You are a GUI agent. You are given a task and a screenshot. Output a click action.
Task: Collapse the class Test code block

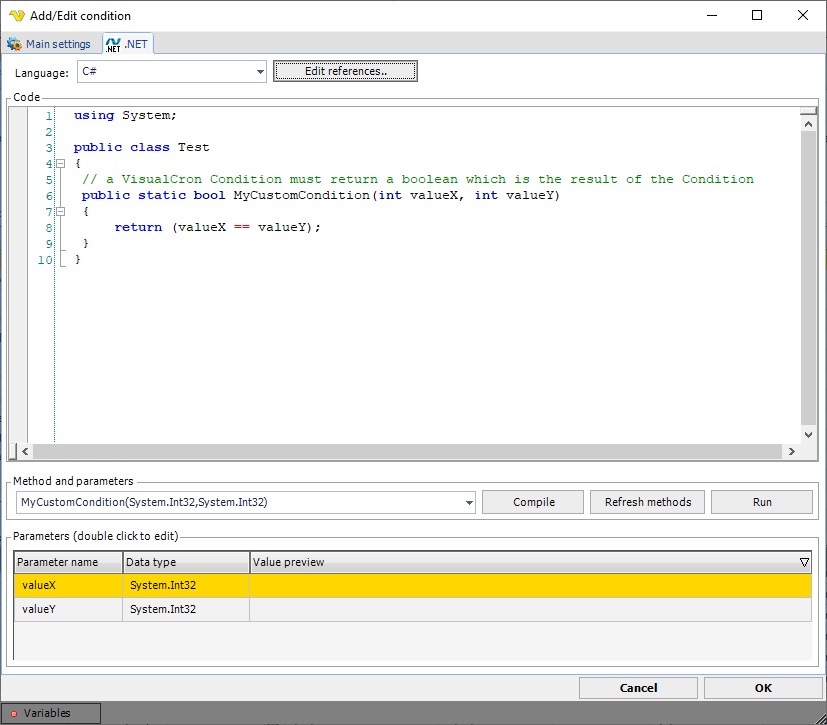tap(60, 163)
